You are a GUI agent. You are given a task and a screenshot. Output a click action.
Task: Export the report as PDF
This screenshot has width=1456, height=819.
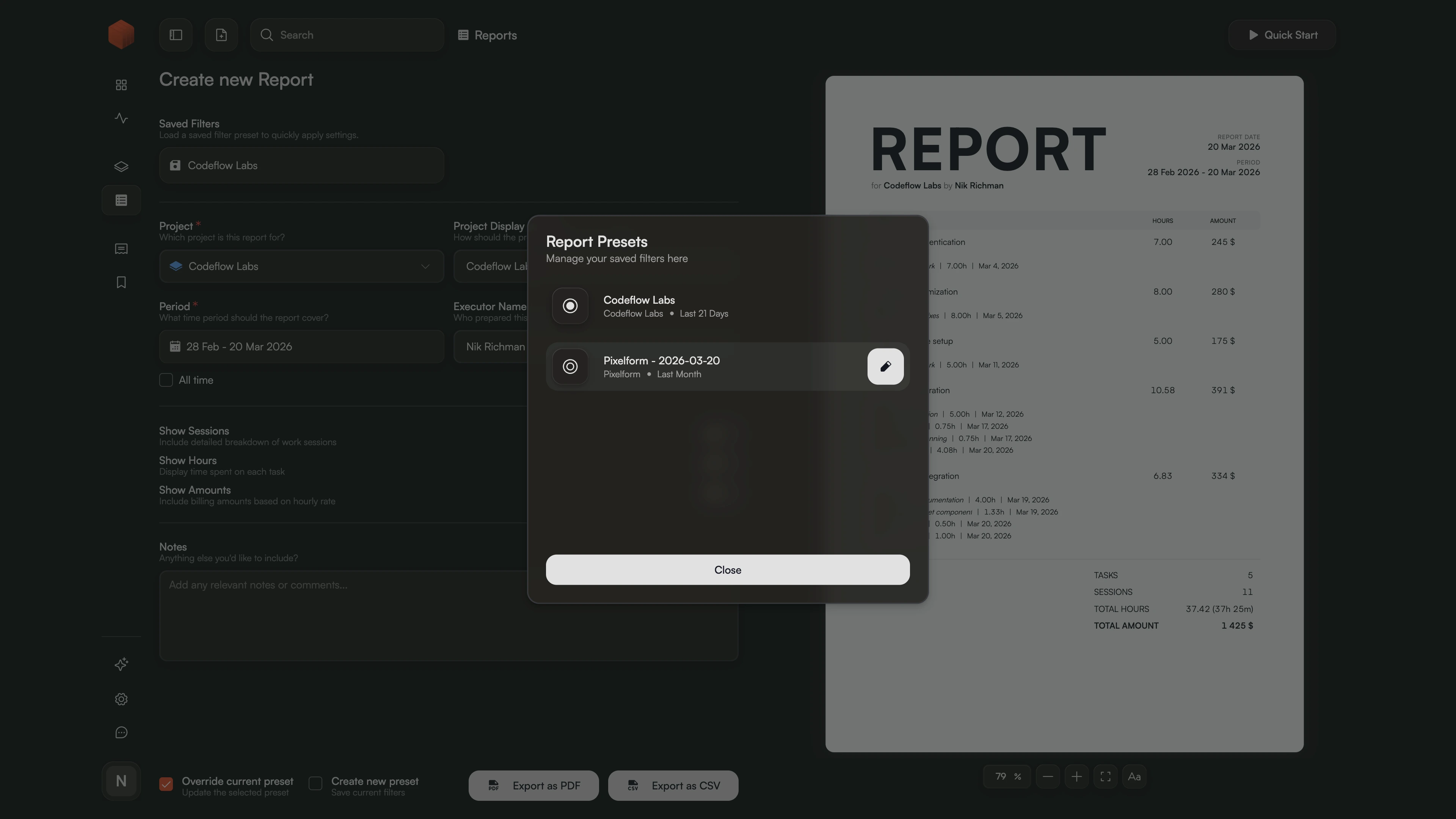click(533, 785)
